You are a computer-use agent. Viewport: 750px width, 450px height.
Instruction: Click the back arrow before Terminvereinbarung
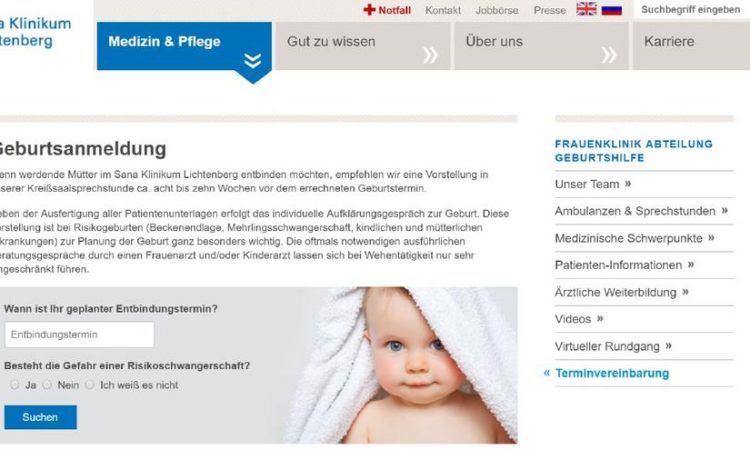(547, 373)
